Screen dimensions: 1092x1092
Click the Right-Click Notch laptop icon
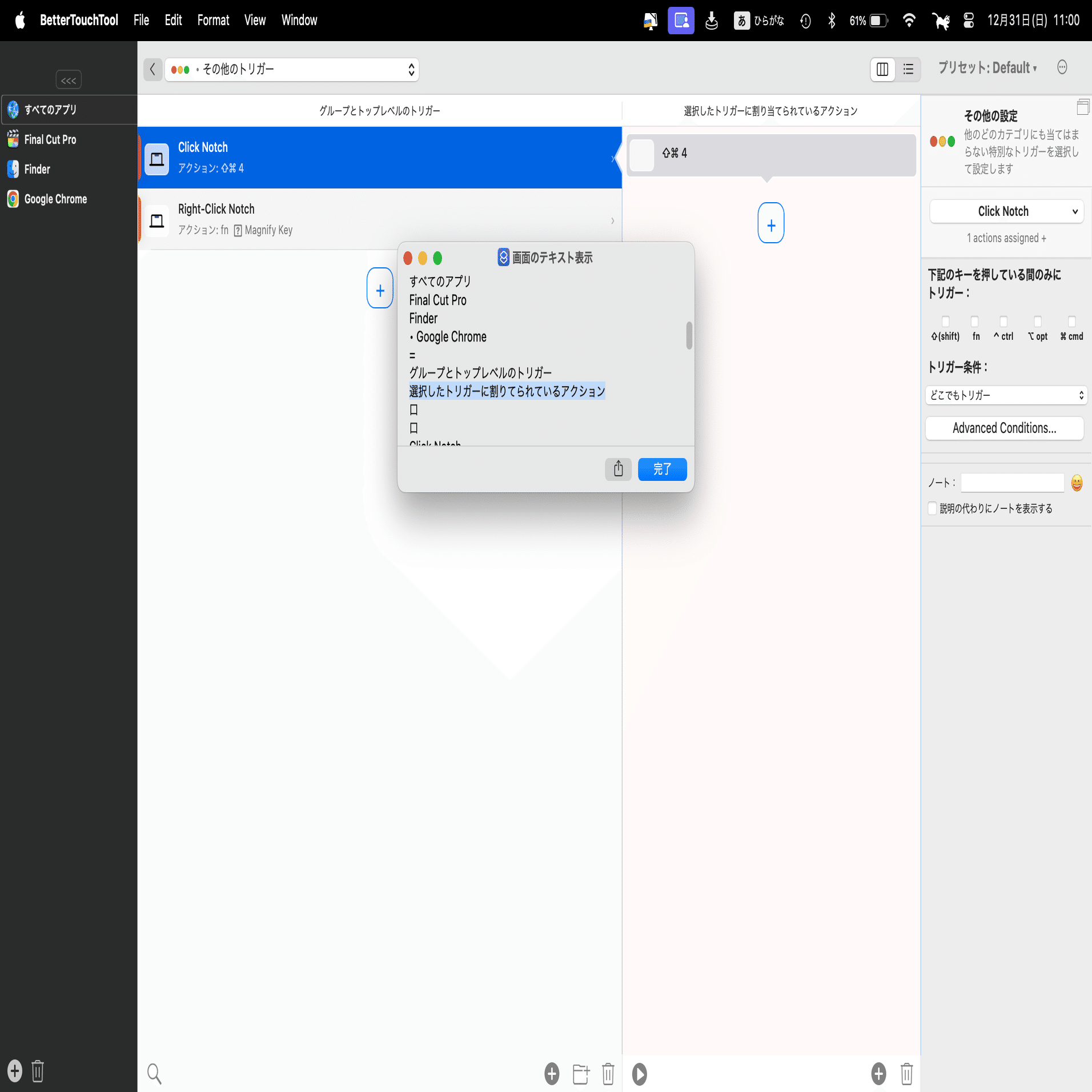tap(157, 220)
